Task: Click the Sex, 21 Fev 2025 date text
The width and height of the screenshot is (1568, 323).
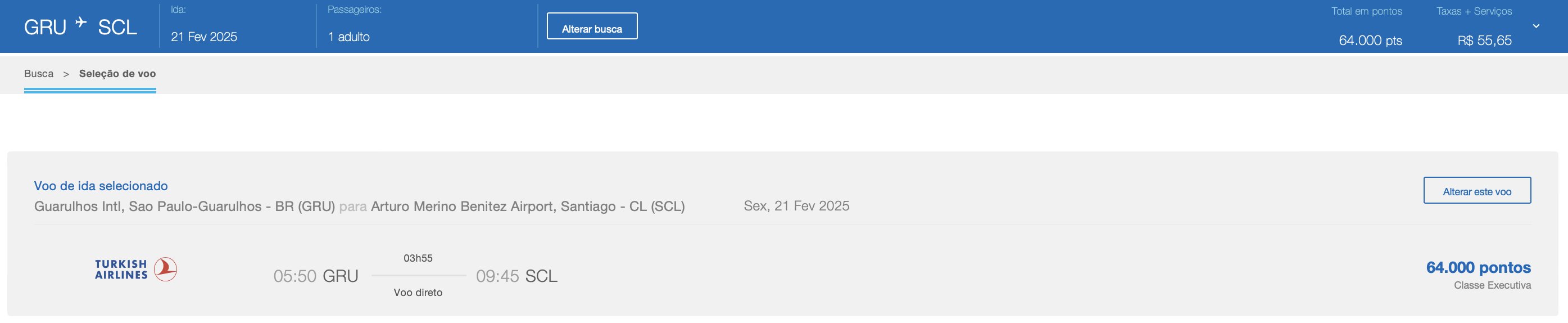Action: coord(796,206)
